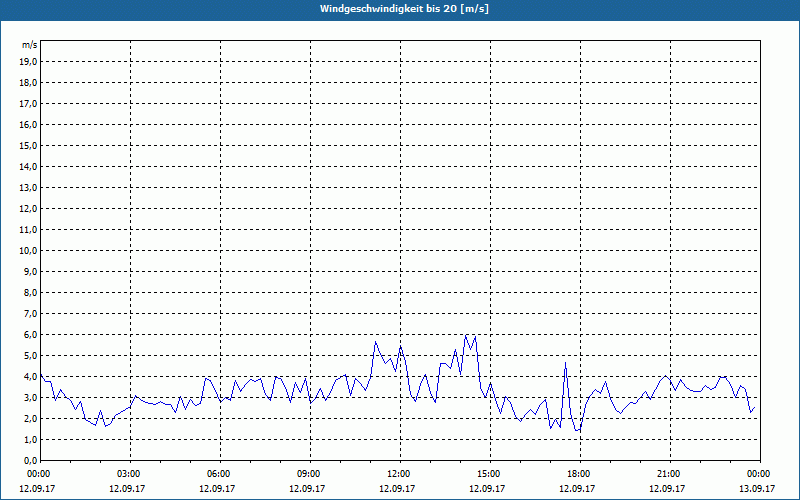Image resolution: width=800 pixels, height=500 pixels.
Task: Click the "m/s" unit label
Action: pos(30,45)
